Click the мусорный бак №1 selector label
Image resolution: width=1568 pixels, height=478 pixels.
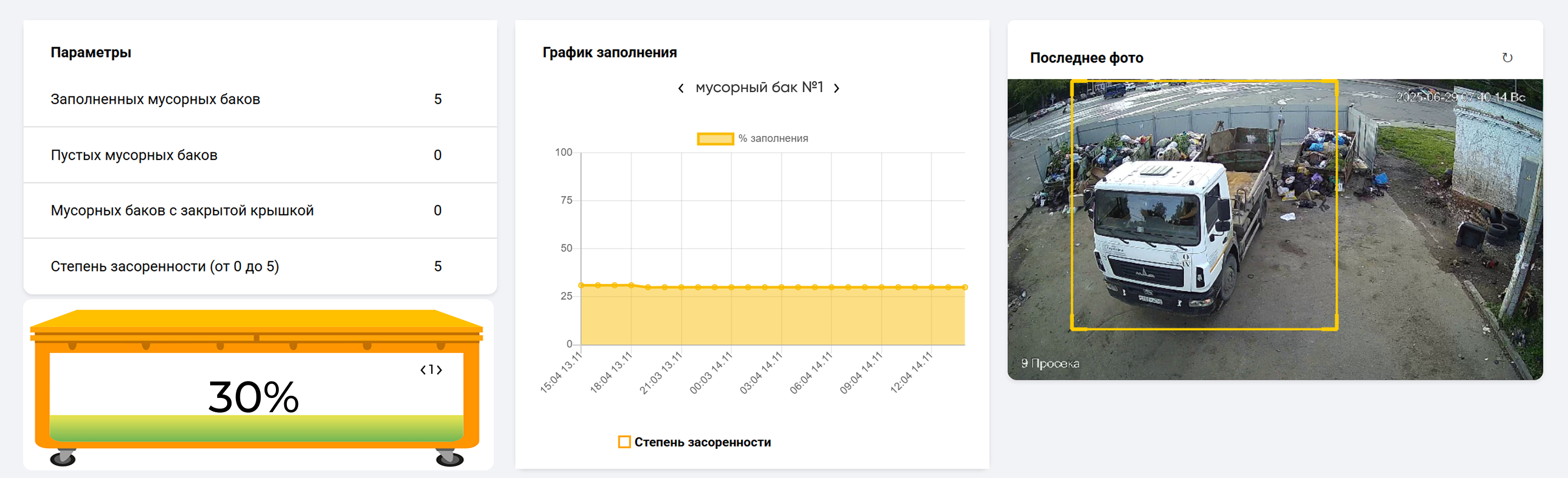(759, 88)
